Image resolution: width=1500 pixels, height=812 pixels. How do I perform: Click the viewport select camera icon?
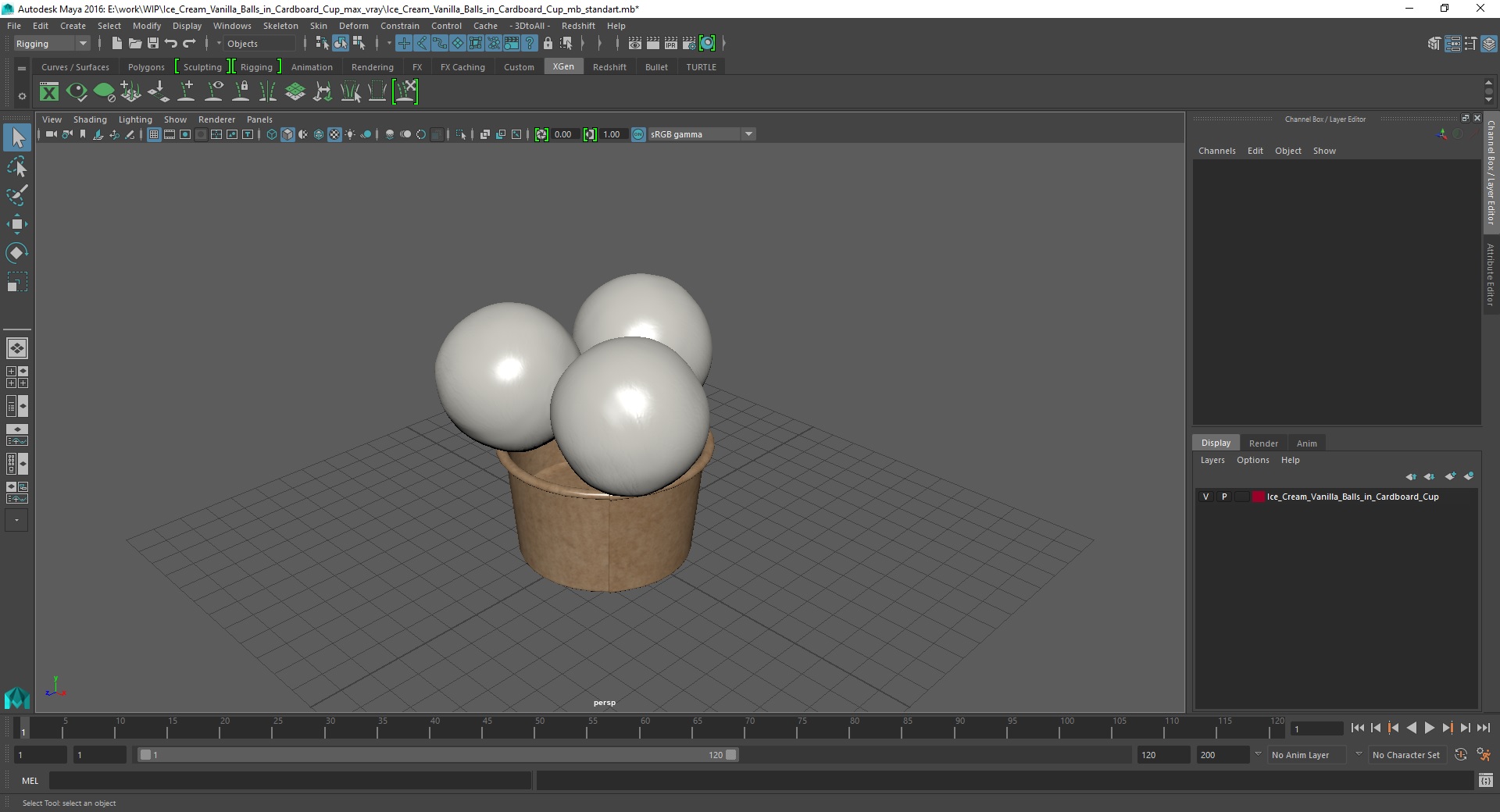coord(51,134)
